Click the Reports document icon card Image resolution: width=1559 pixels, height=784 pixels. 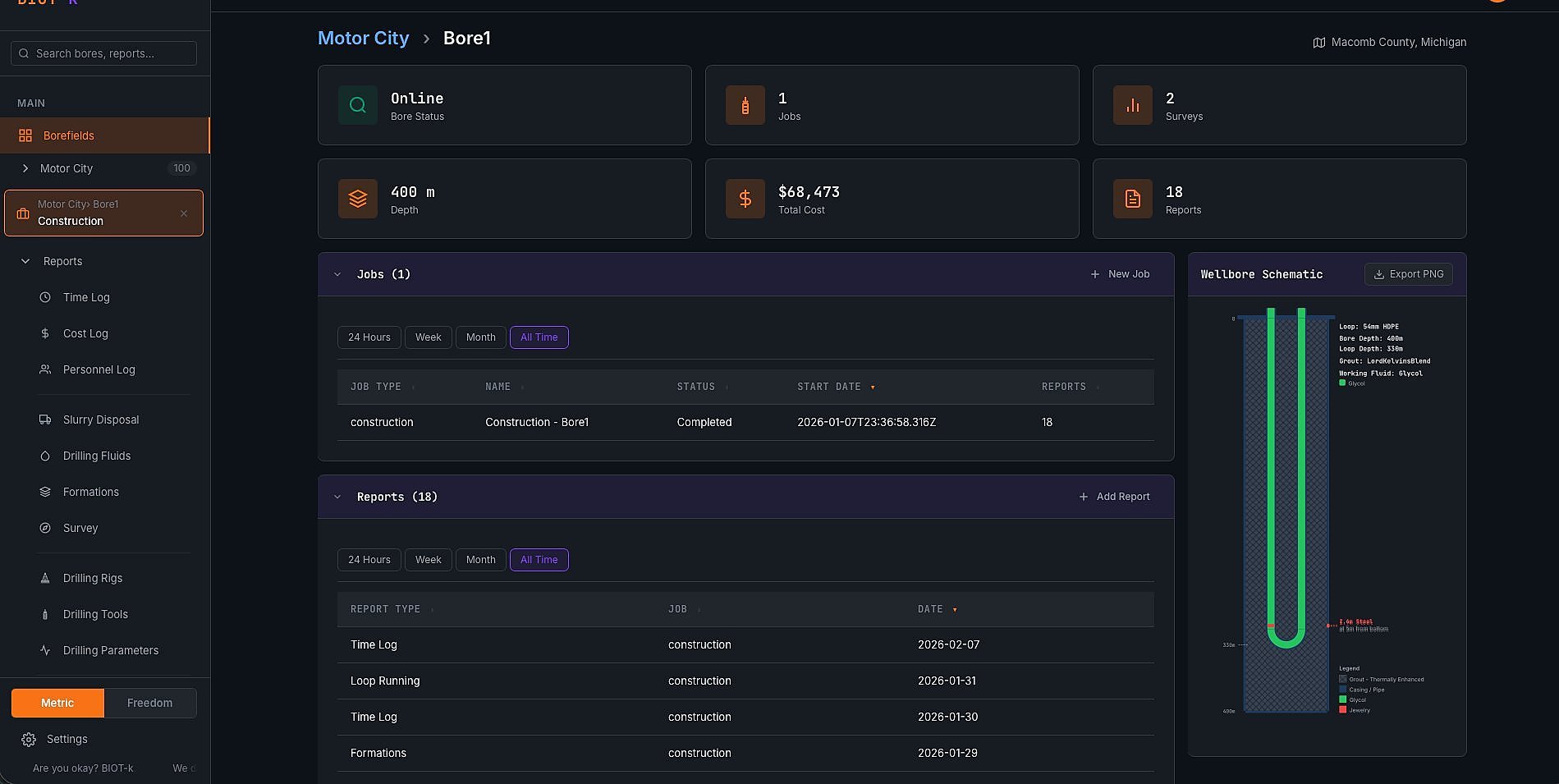(x=1132, y=199)
